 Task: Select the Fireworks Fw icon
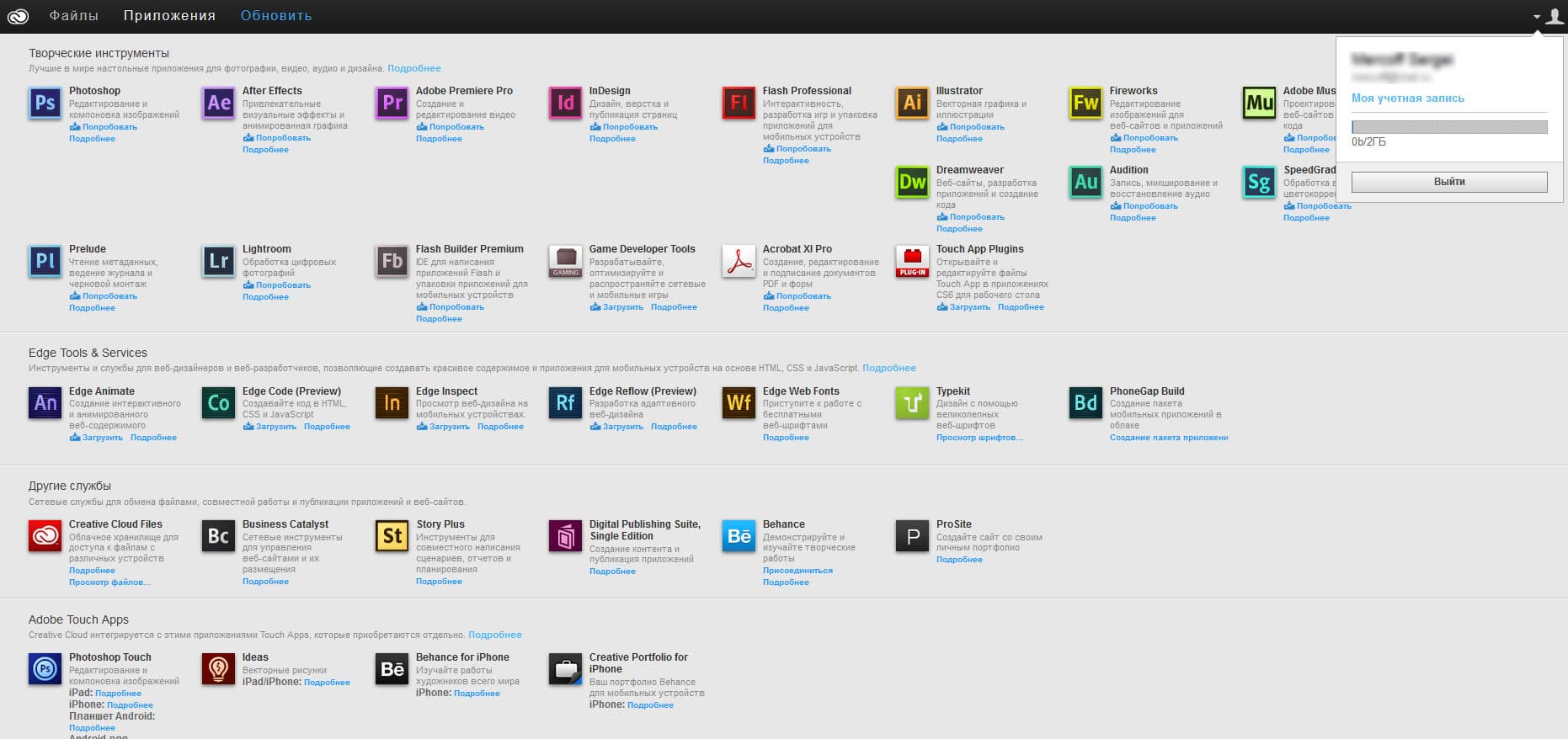(1085, 103)
